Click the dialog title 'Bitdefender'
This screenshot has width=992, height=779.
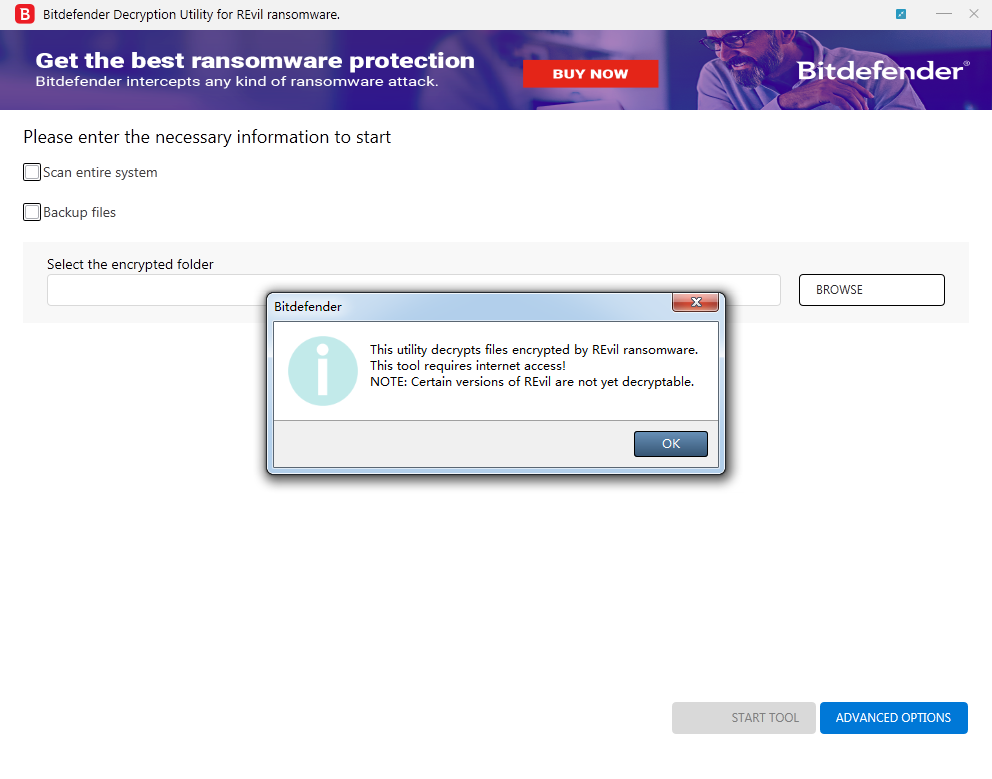(307, 307)
